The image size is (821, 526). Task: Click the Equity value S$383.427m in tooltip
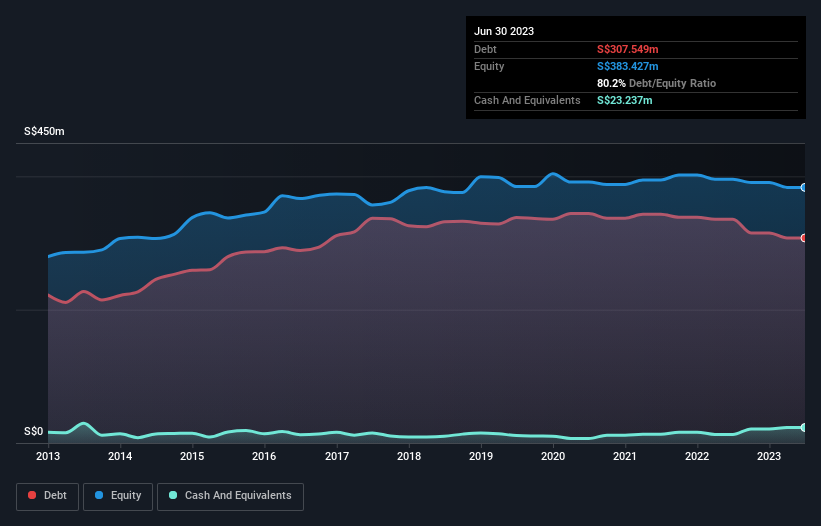[627, 66]
